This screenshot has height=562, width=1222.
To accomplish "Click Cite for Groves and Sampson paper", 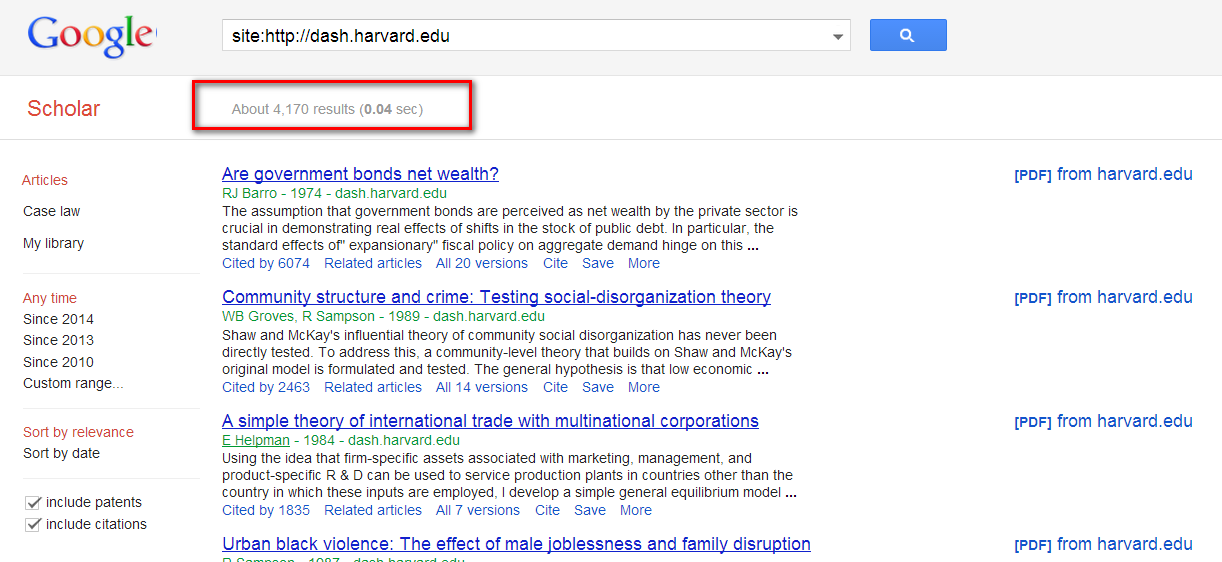I will [x=555, y=387].
